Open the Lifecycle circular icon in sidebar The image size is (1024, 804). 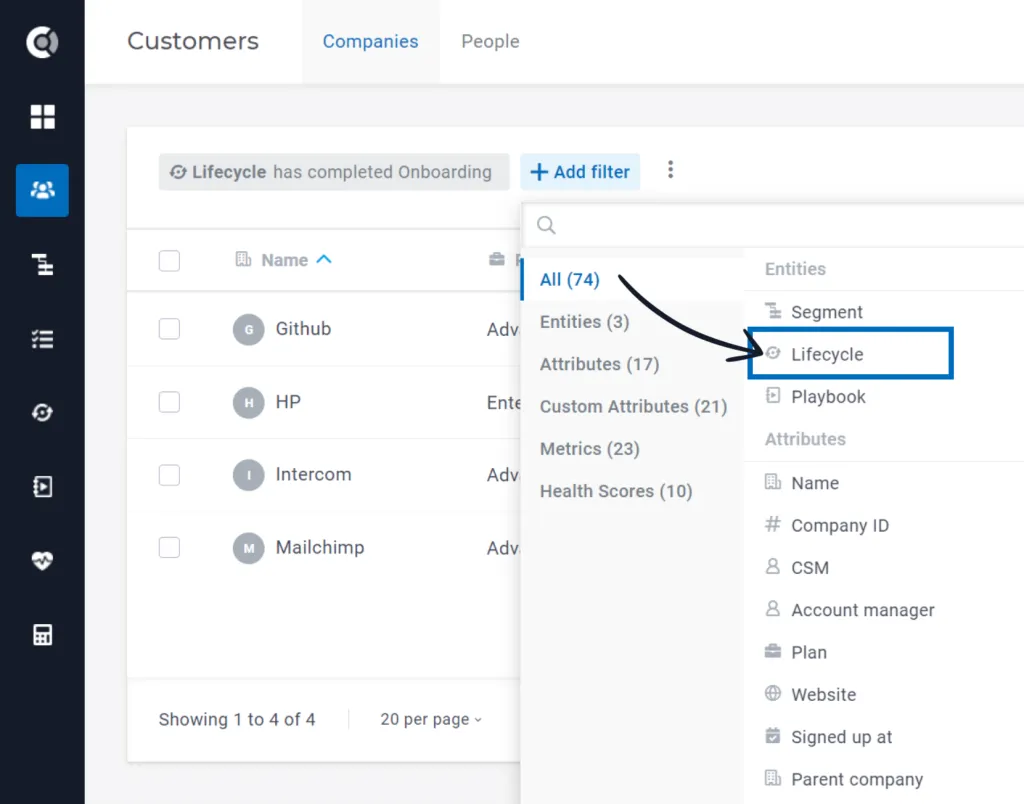tap(42, 412)
